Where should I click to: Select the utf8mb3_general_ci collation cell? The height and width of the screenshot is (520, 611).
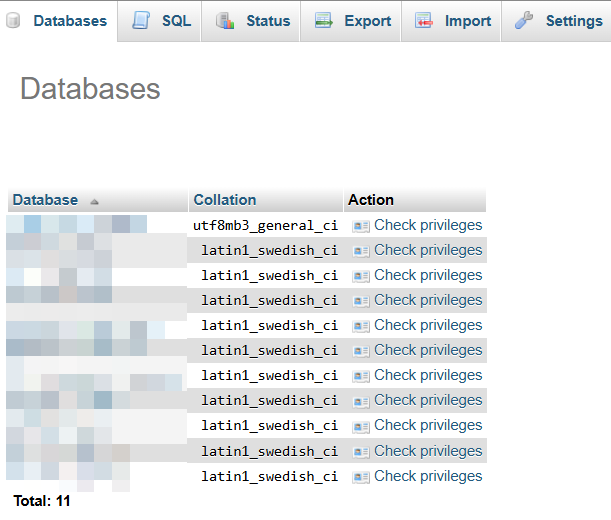(x=265, y=226)
